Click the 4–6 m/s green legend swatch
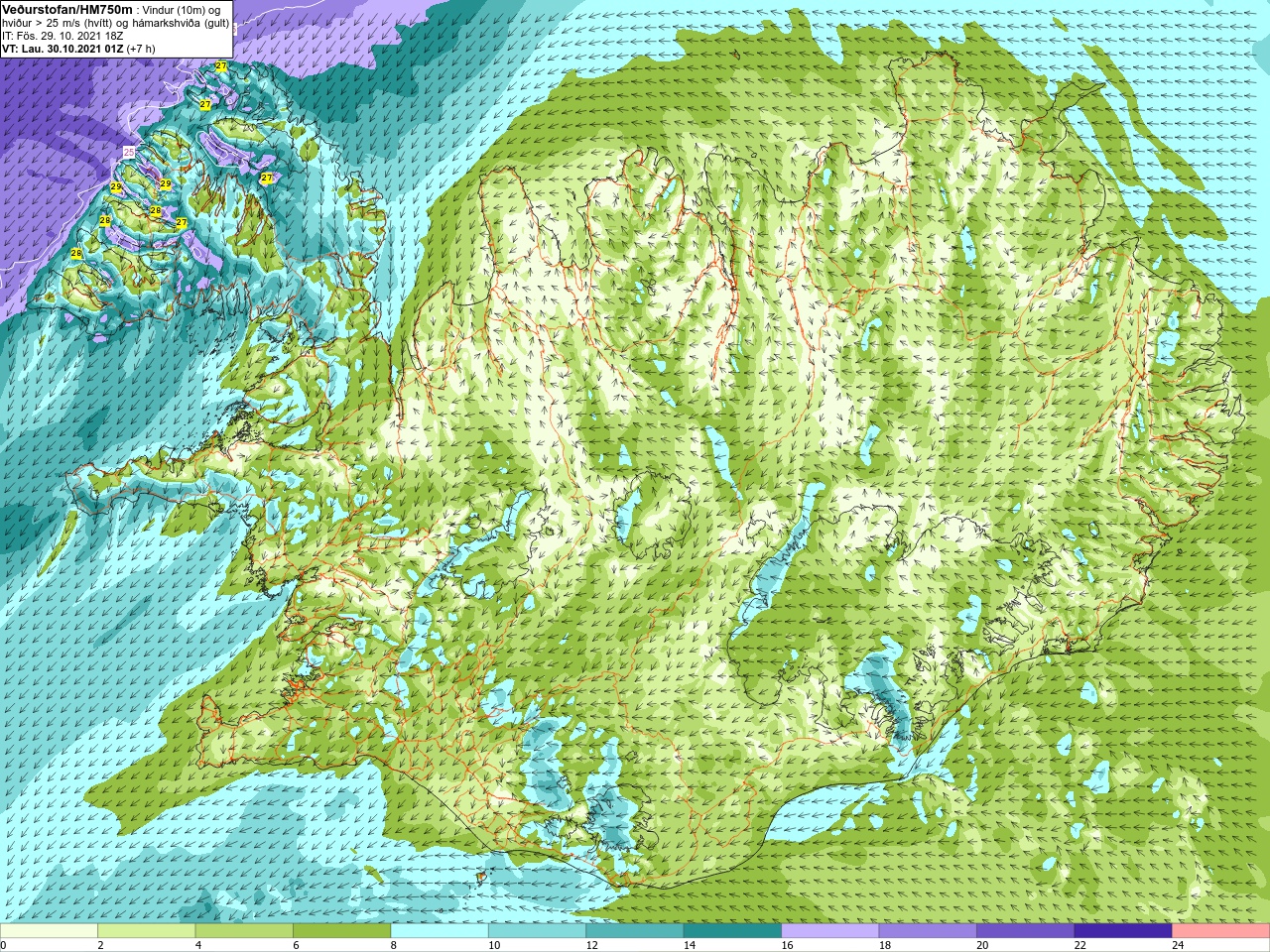1270x952 pixels. point(244,931)
